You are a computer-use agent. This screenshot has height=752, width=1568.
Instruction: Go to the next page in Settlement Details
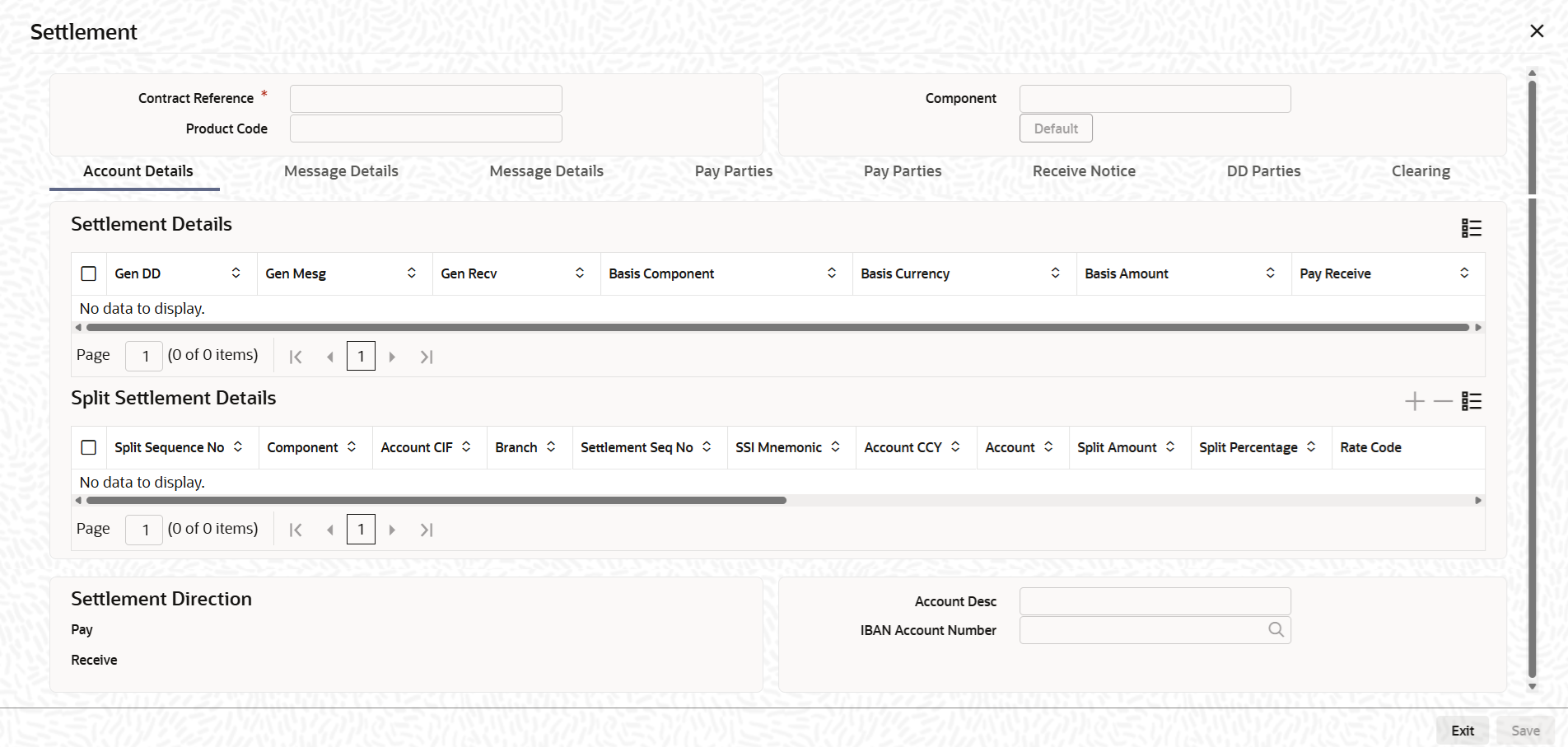pos(392,357)
